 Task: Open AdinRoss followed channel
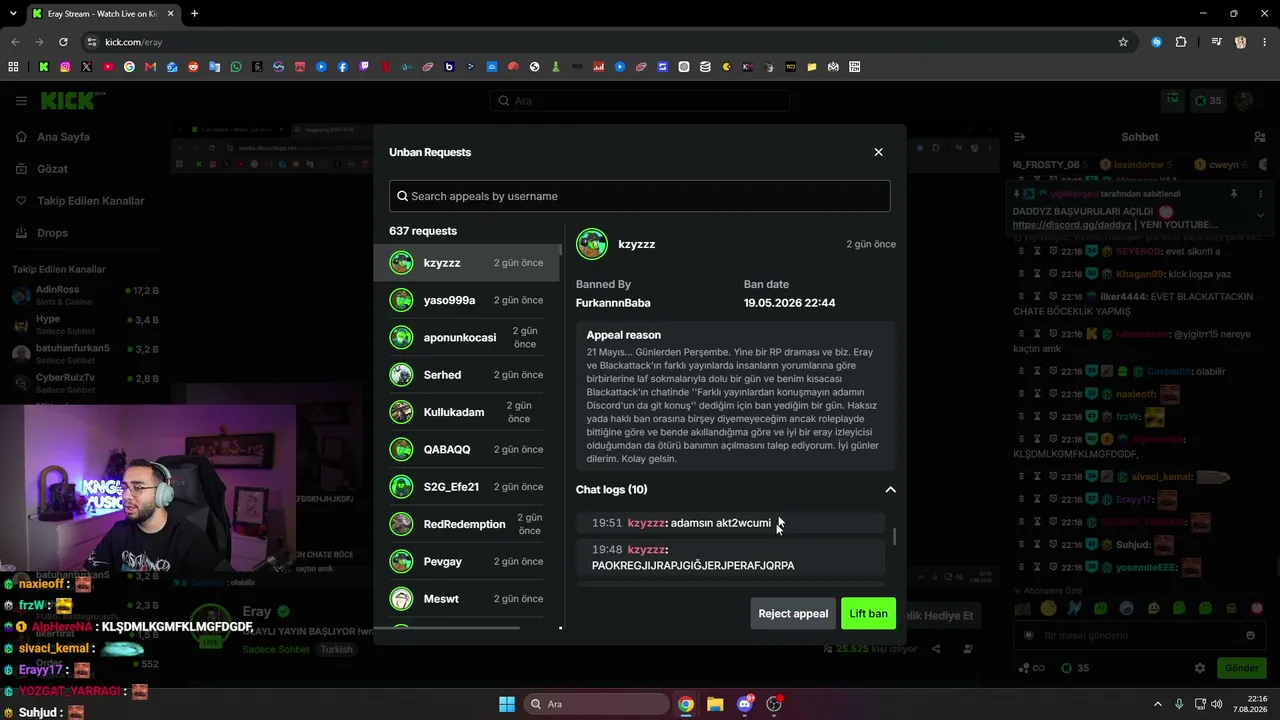85,295
